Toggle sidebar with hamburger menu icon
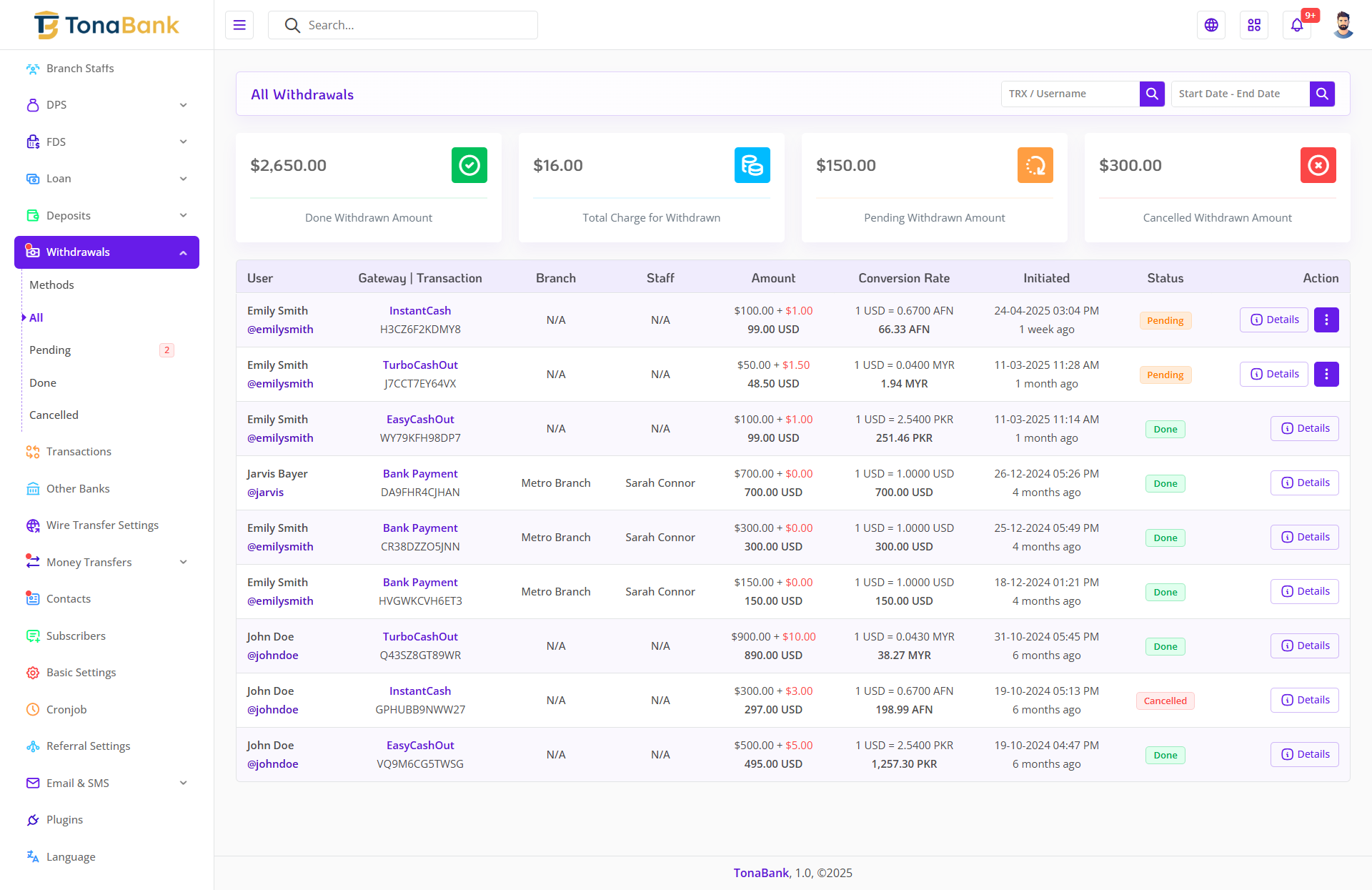The height and width of the screenshot is (890, 1372). pyautogui.click(x=239, y=25)
